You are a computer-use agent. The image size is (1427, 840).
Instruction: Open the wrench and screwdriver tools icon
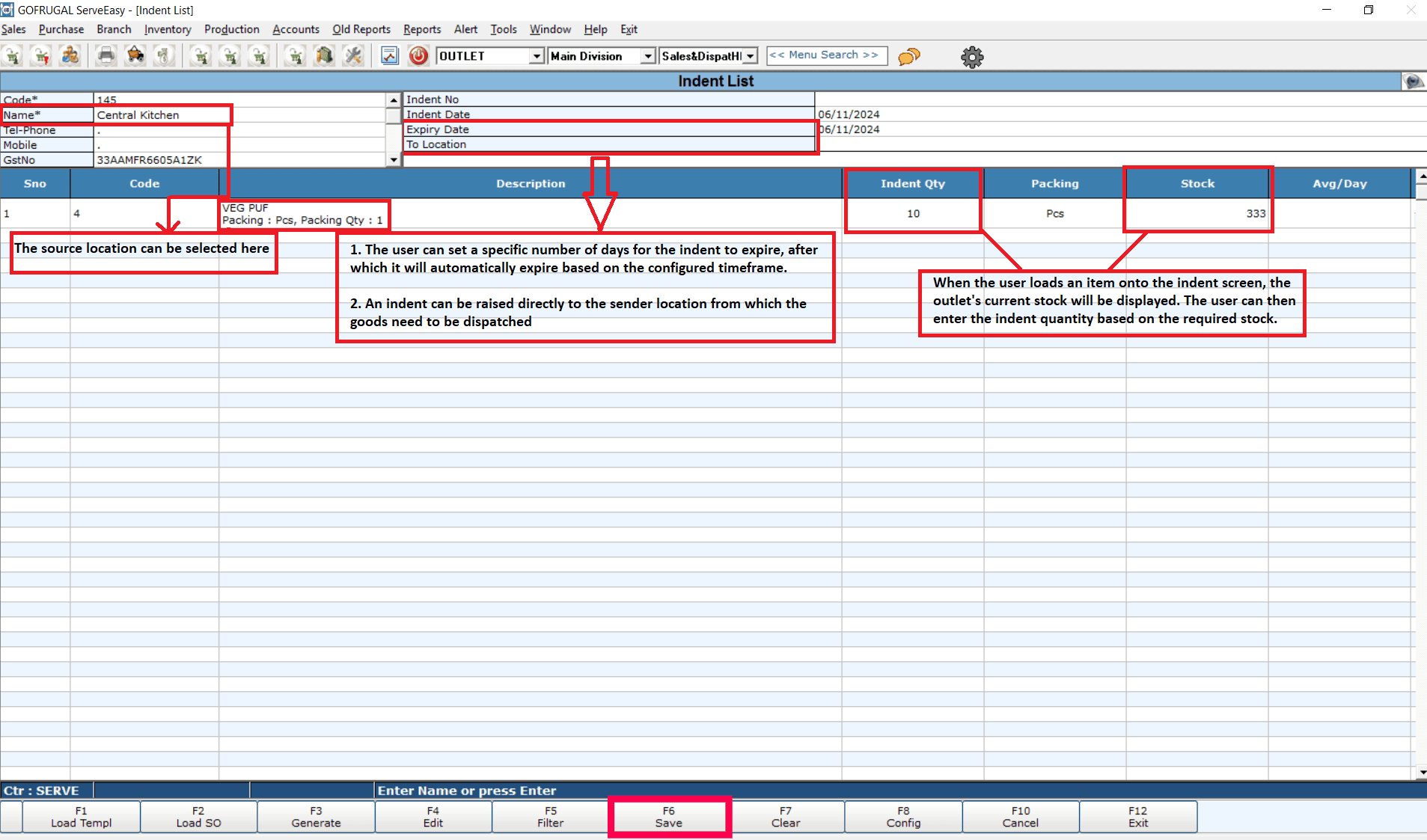coord(353,56)
